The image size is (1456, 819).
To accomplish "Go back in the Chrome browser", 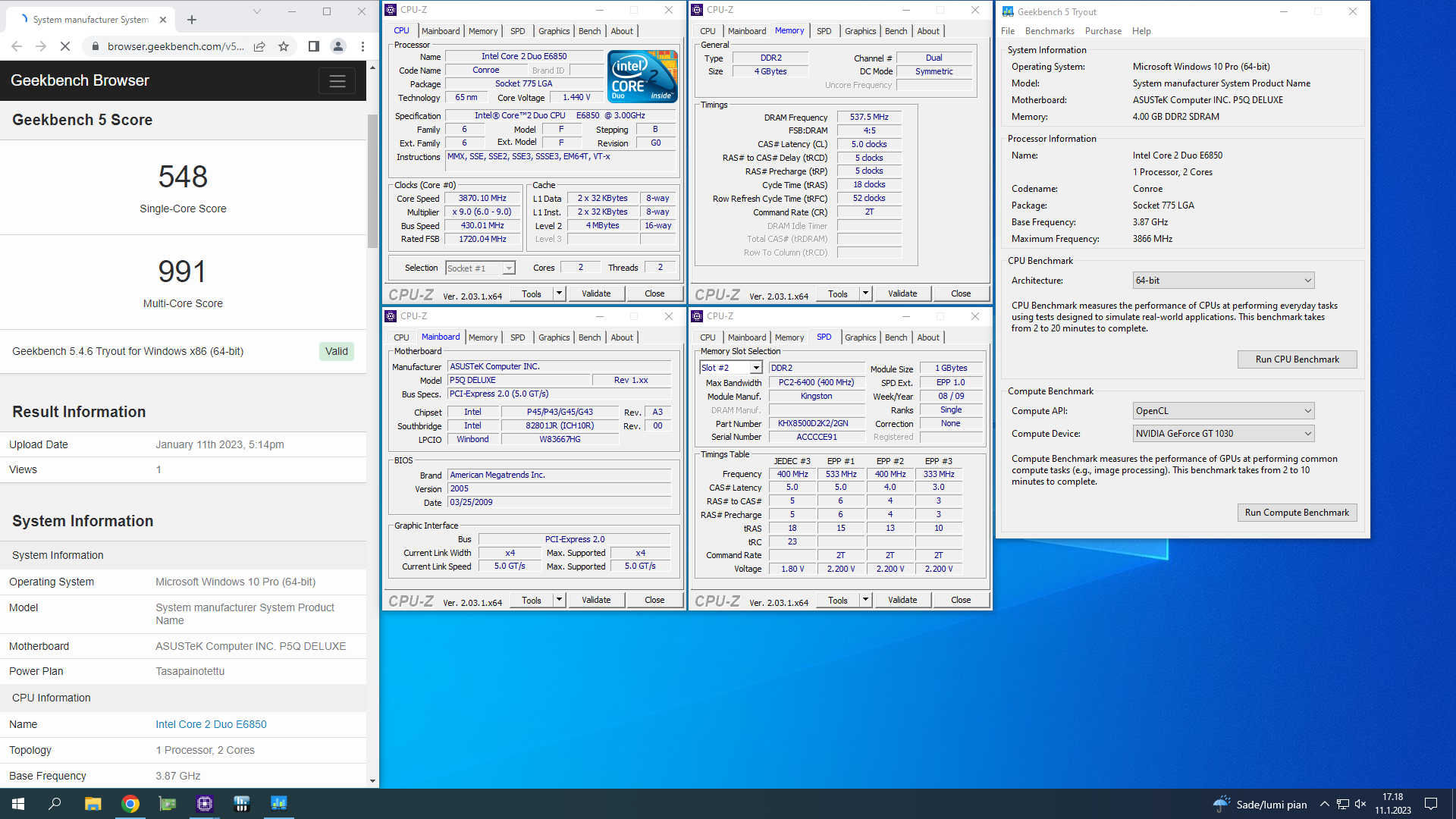I will [17, 46].
